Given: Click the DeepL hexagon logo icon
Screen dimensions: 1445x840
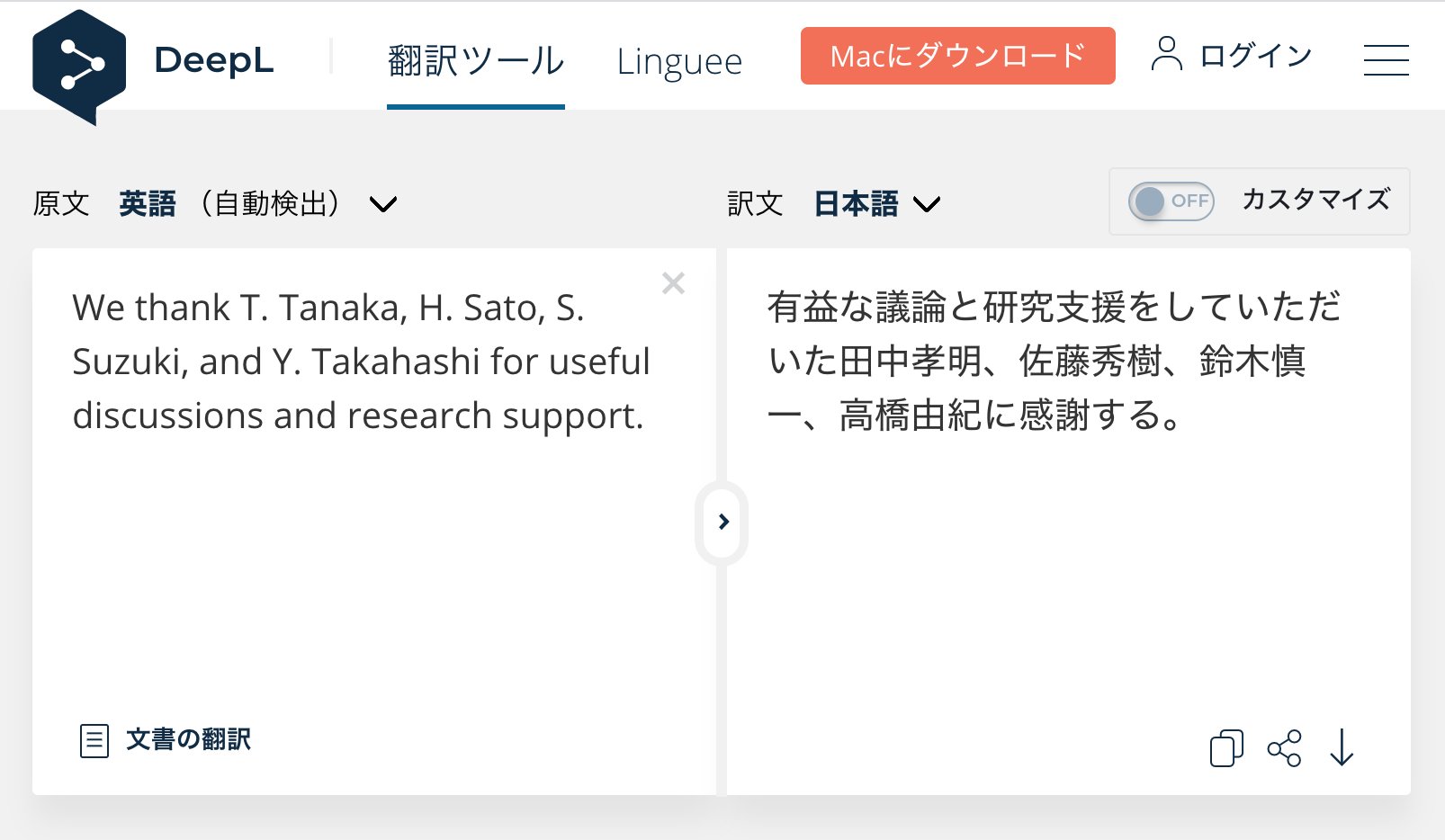Looking at the screenshot, I should click(79, 67).
